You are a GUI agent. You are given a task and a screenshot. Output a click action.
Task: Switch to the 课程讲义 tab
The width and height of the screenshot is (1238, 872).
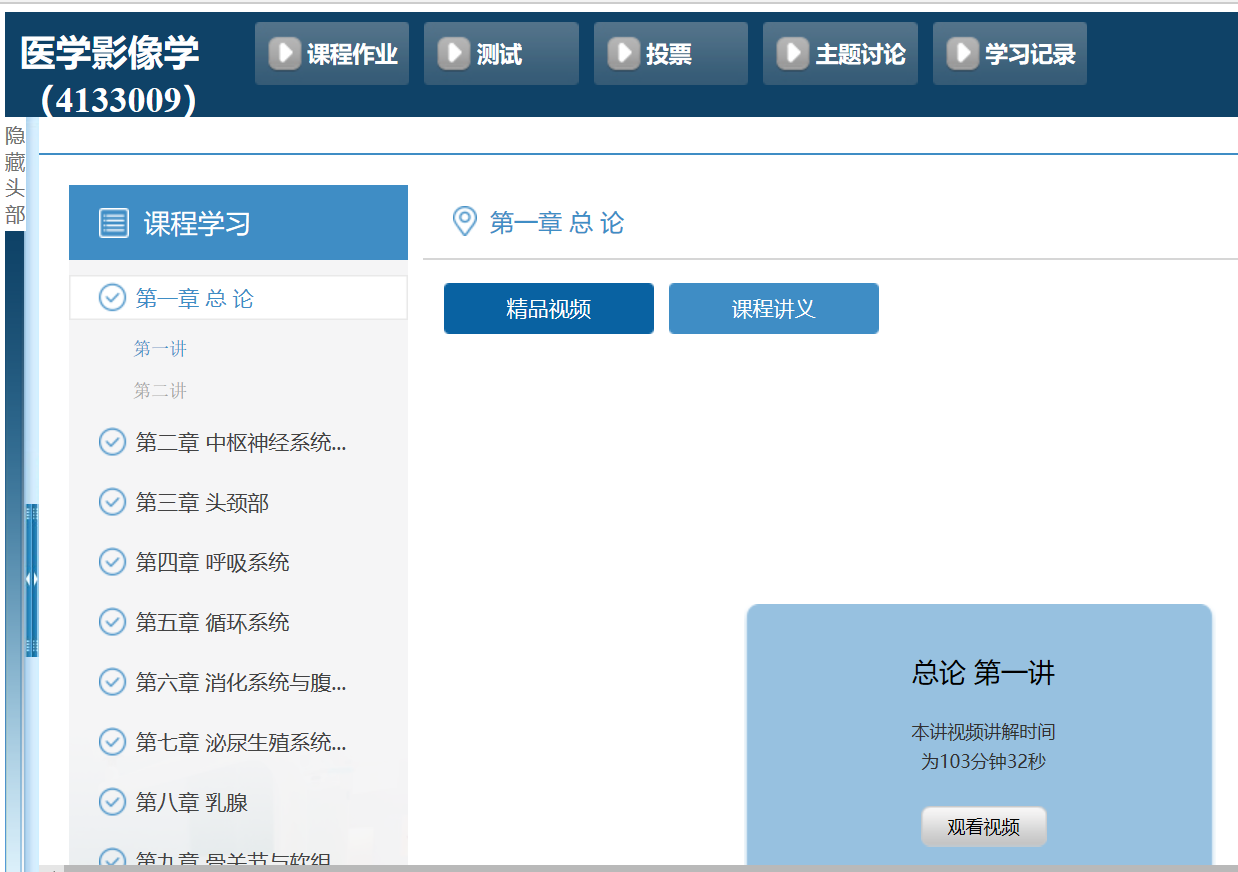(773, 309)
